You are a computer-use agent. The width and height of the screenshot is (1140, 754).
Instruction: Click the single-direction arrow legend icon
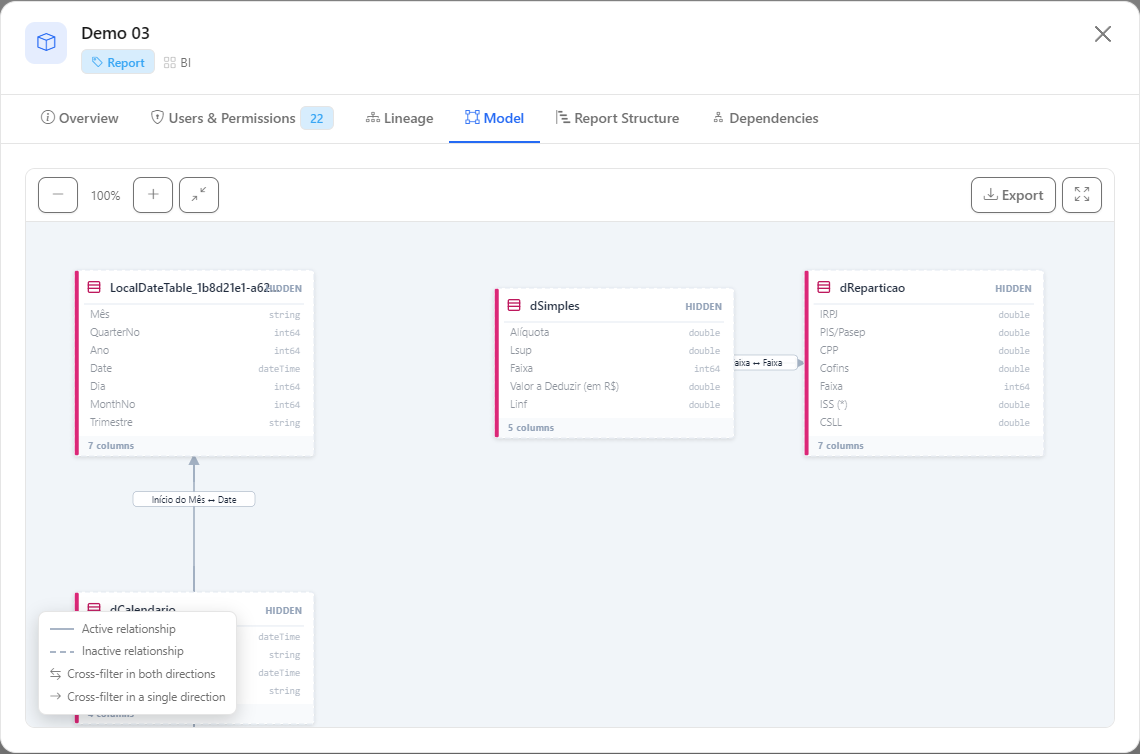[x=55, y=697]
